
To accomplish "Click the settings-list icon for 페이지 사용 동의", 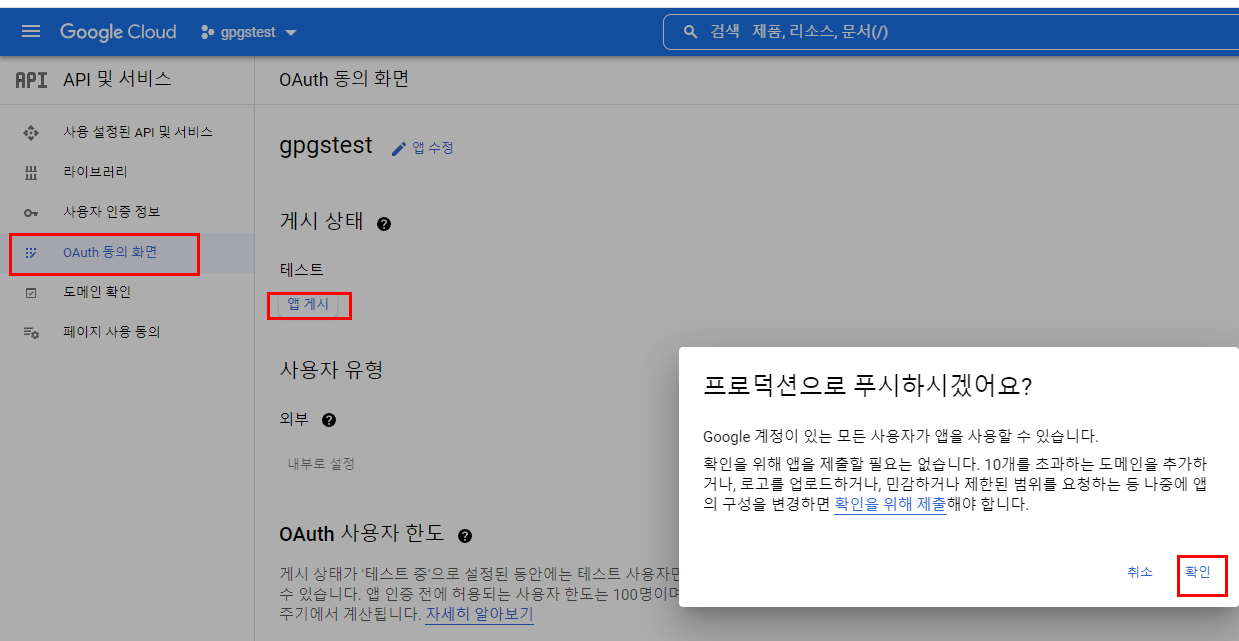I will (x=30, y=332).
